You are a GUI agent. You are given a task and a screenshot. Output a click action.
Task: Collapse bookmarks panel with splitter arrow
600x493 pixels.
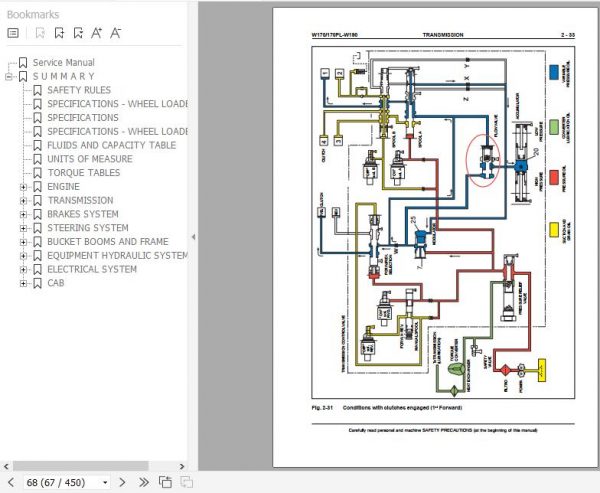tap(193, 237)
